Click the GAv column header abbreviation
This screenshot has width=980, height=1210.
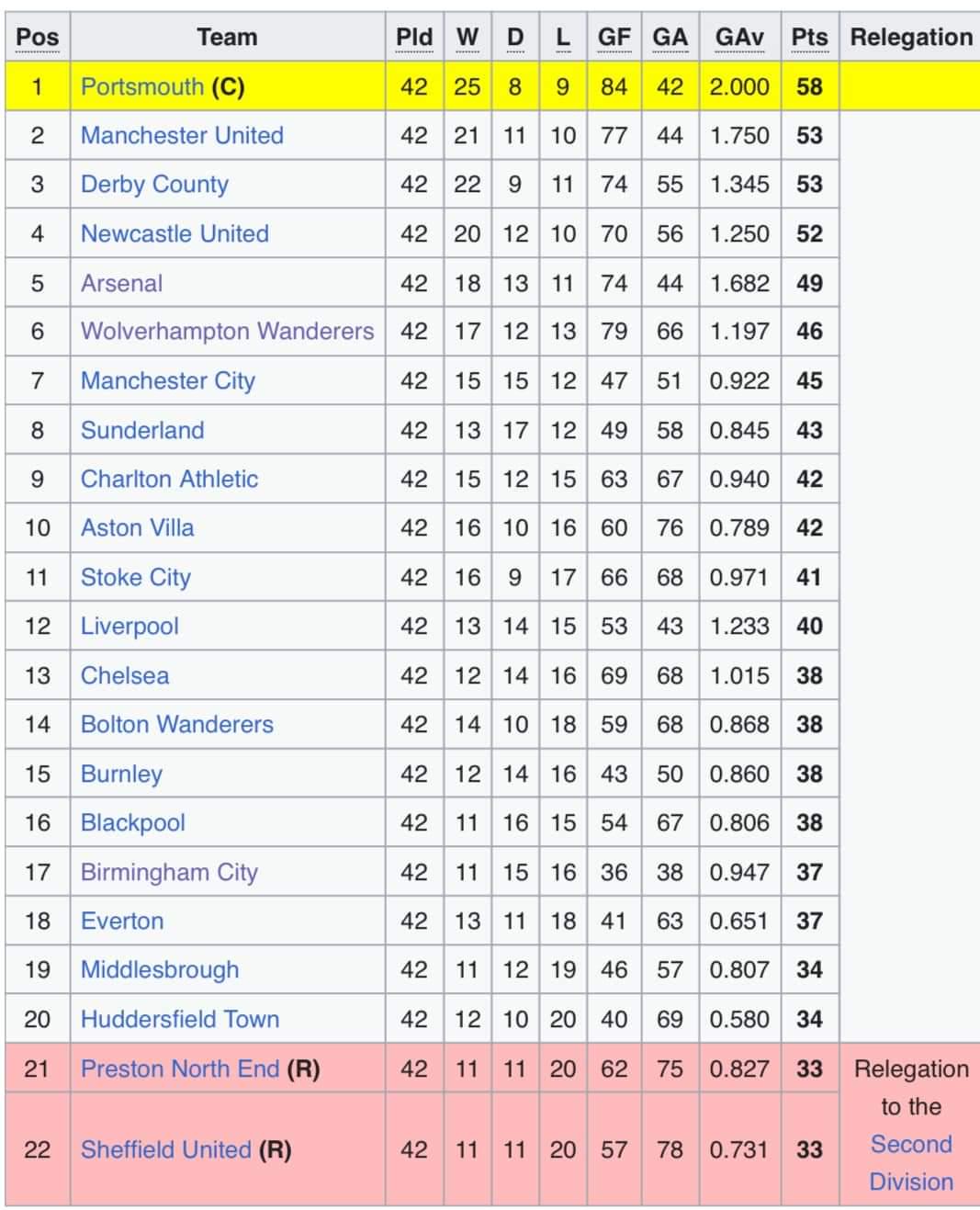pos(739,38)
